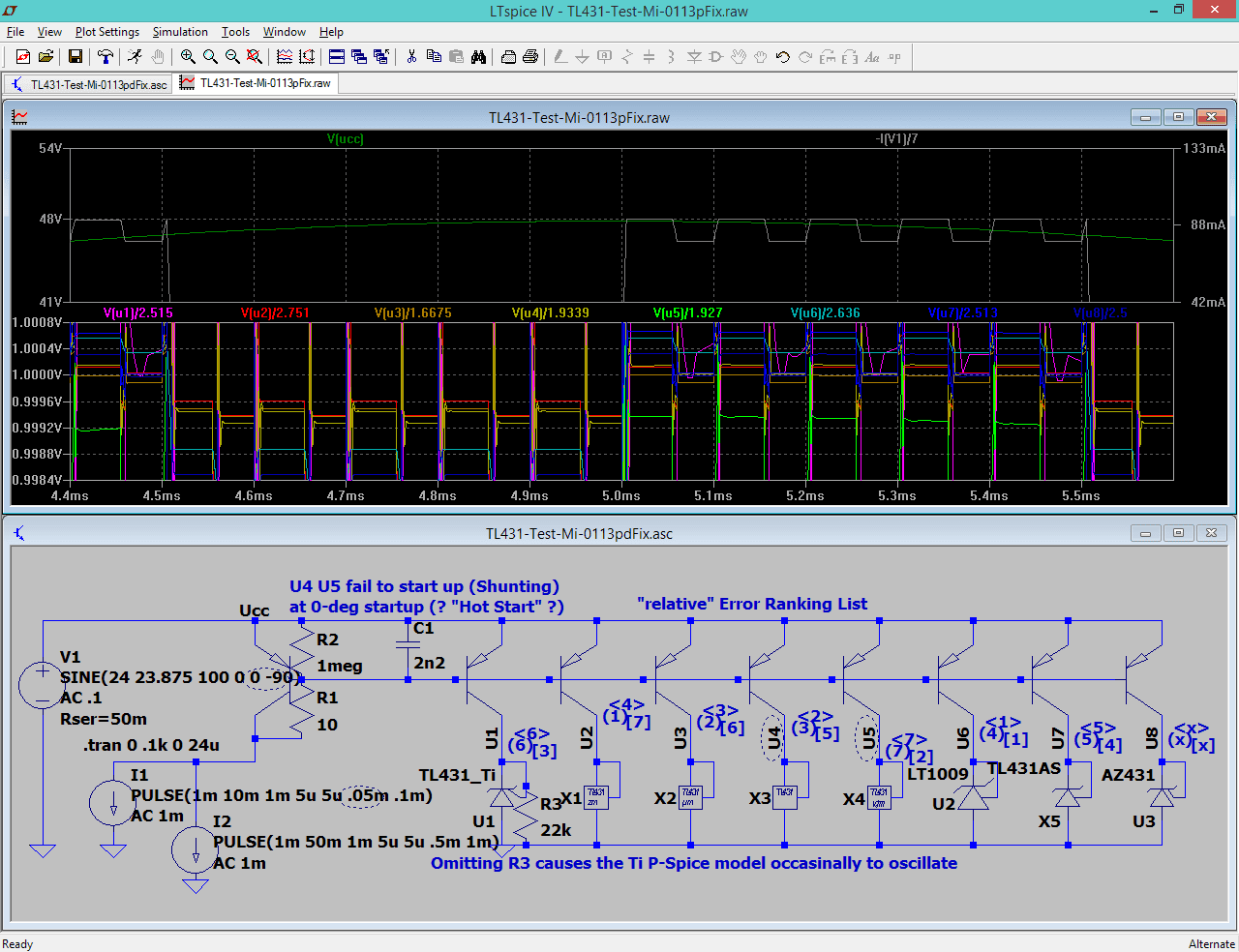Click the Autorange plot icon
Image resolution: width=1239 pixels, height=952 pixels.
point(285,57)
